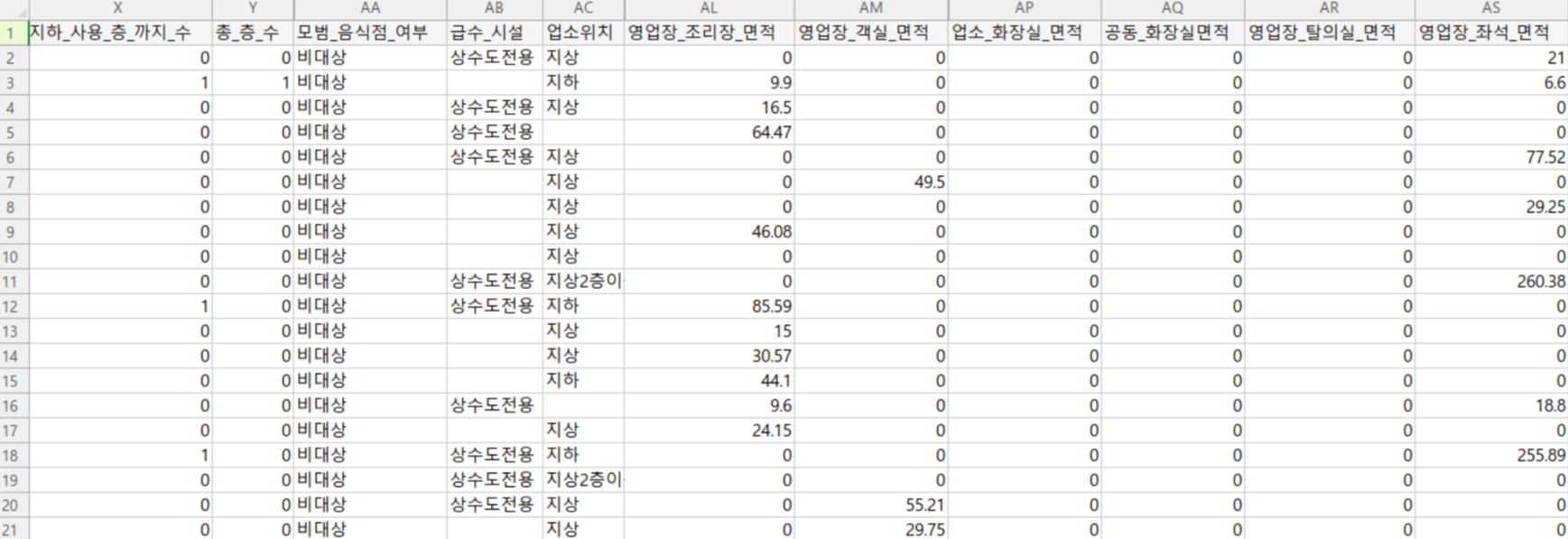Click cell '영업장_탈의실_면적'

pos(1330,33)
